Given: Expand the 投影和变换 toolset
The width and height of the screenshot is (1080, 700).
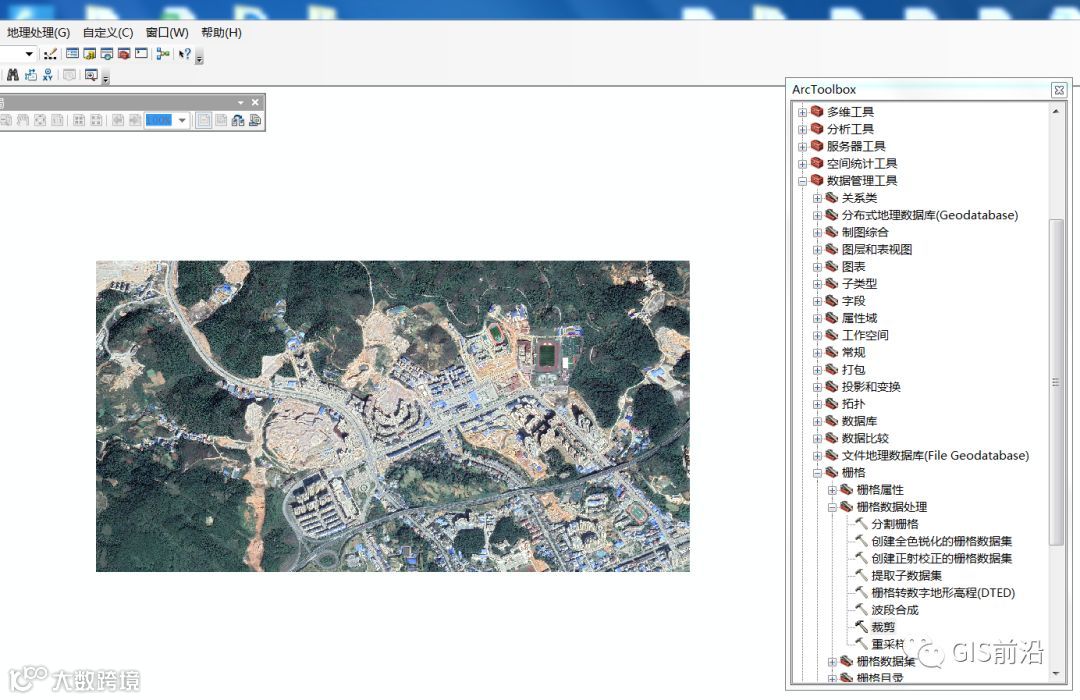Looking at the screenshot, I should click(x=817, y=387).
